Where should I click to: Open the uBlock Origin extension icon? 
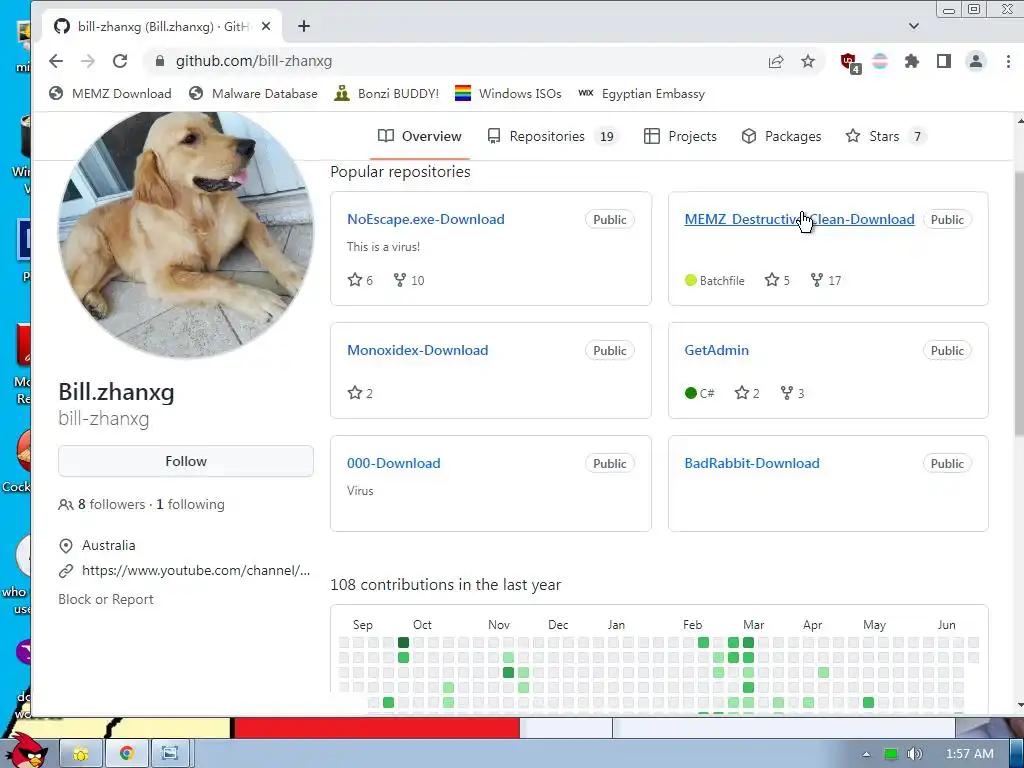pos(850,62)
